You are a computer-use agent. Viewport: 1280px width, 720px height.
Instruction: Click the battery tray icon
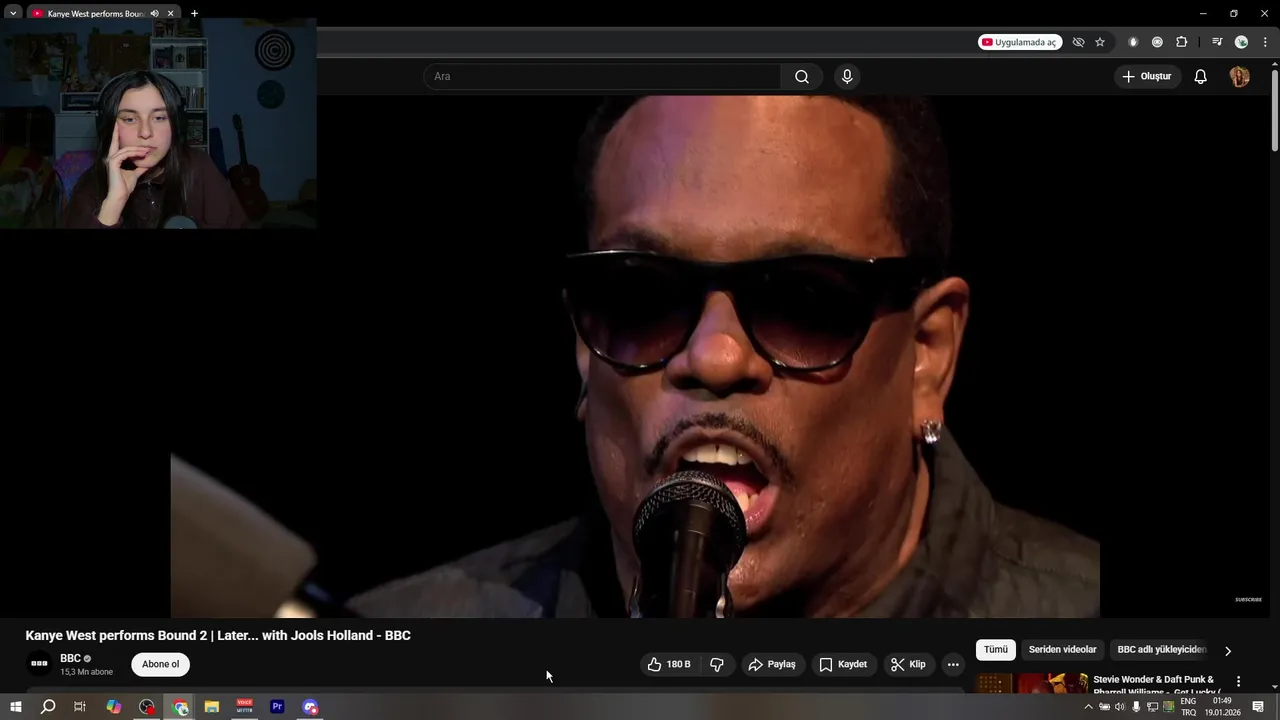coord(1104,707)
